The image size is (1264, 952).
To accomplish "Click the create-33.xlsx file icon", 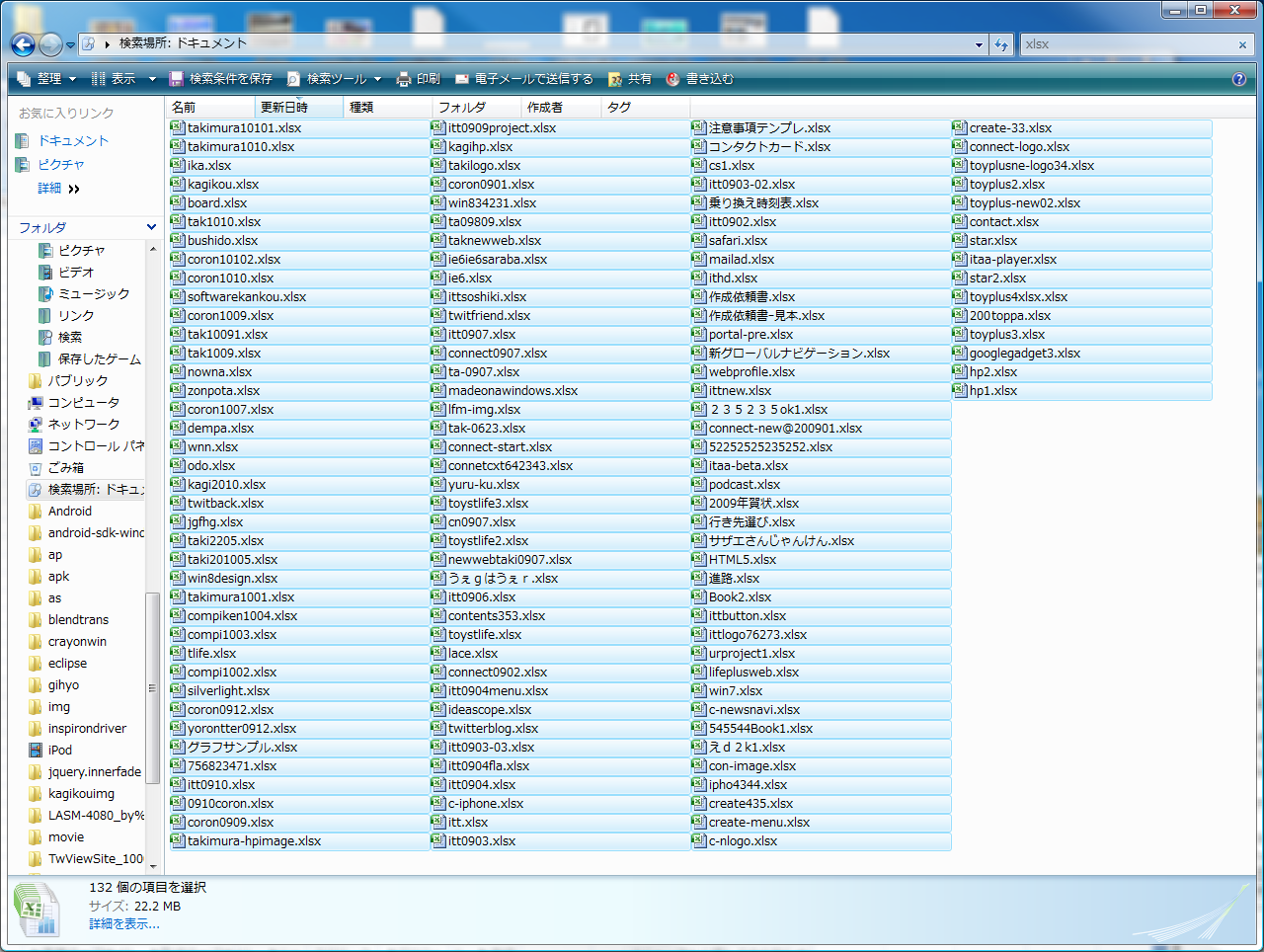I will (x=960, y=127).
